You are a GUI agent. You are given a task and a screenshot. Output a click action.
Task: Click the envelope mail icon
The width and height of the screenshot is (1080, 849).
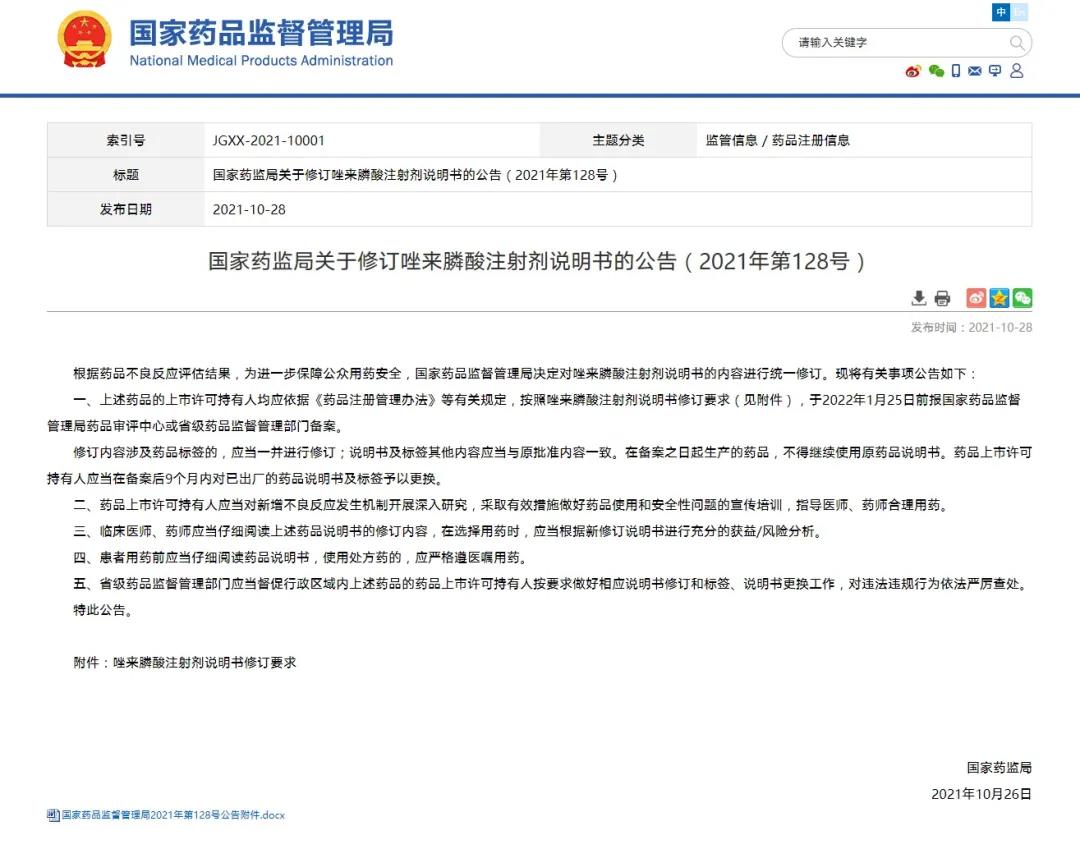[x=975, y=71]
